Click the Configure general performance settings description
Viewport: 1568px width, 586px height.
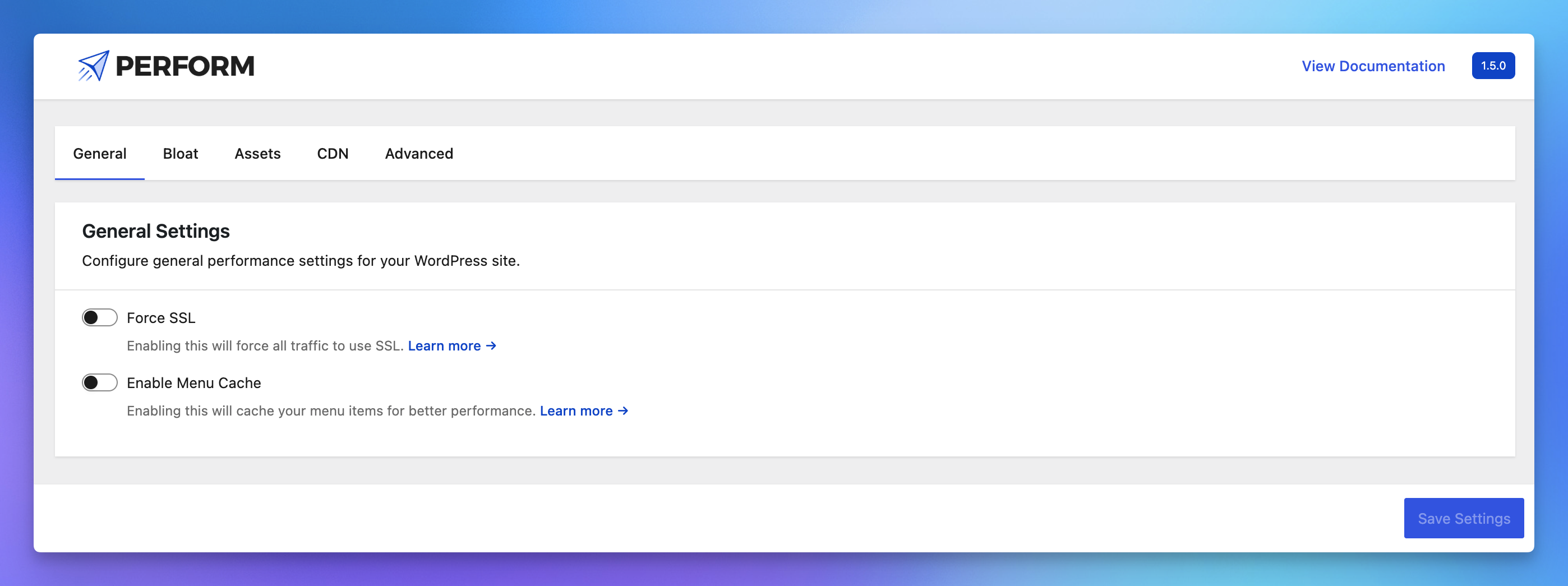(x=301, y=260)
